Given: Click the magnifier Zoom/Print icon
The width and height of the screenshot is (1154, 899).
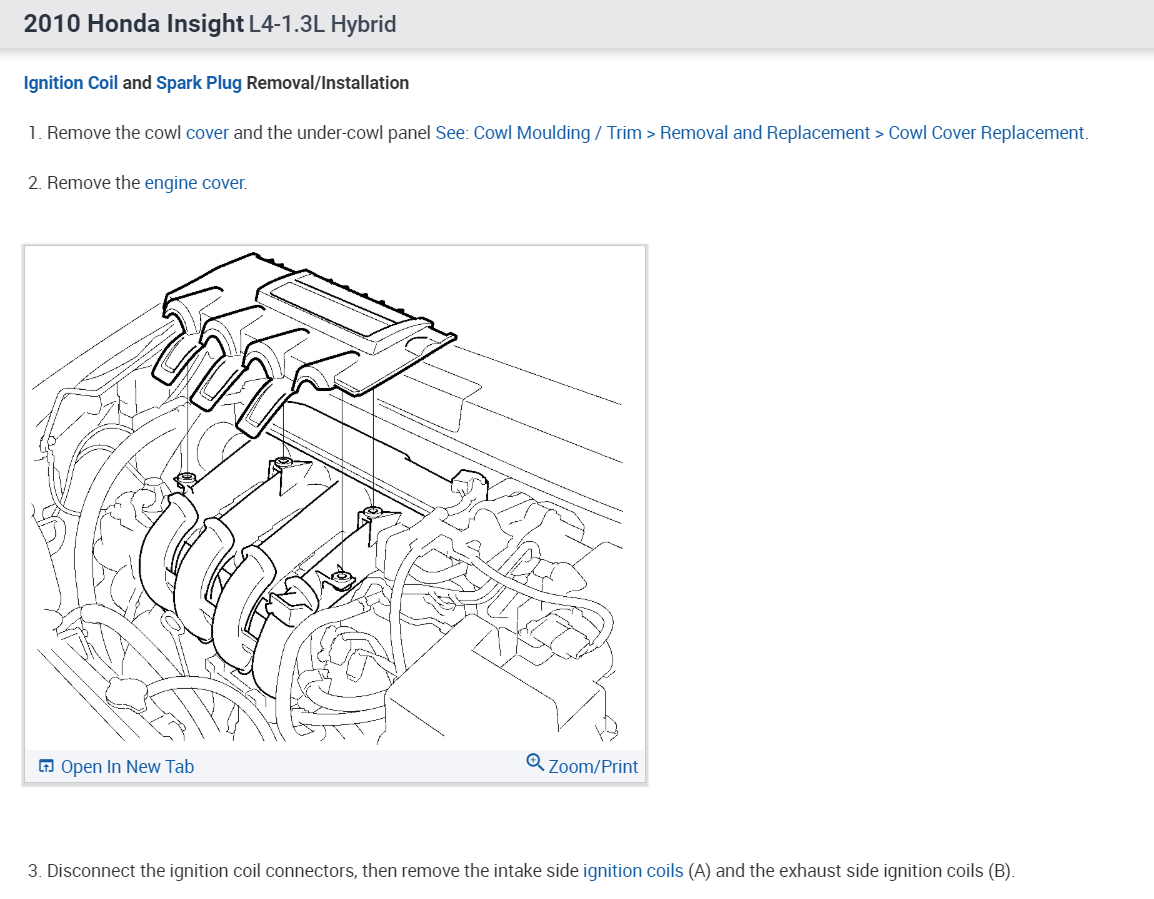Looking at the screenshot, I should [535, 763].
